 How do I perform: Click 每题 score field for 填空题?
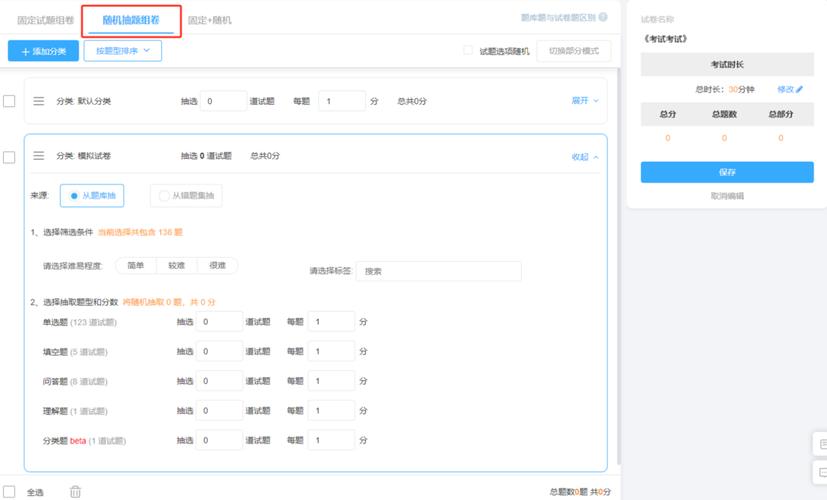[331, 351]
